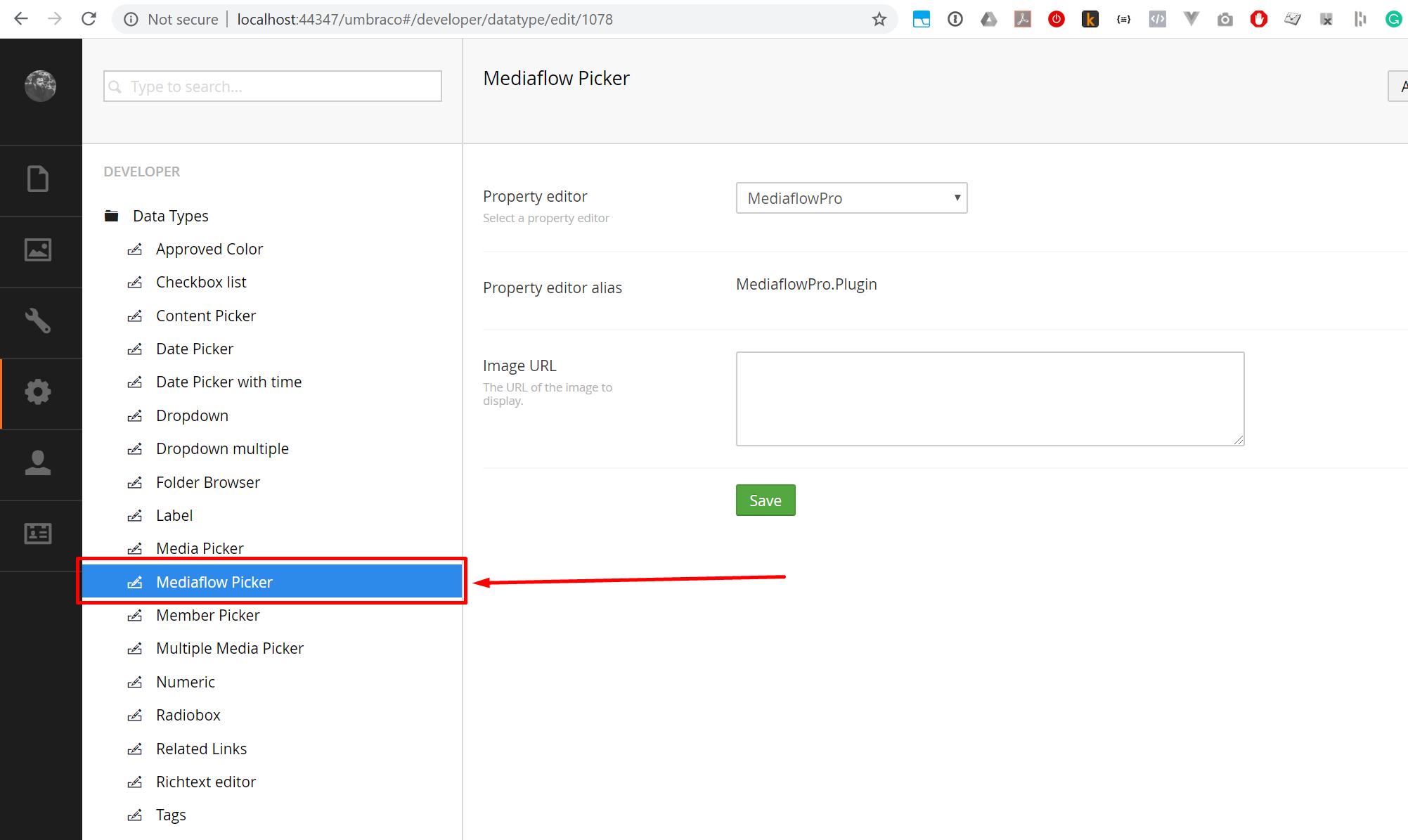Open the Settings wrench icon in sidebar
This screenshot has width=1408, height=840.
[38, 321]
